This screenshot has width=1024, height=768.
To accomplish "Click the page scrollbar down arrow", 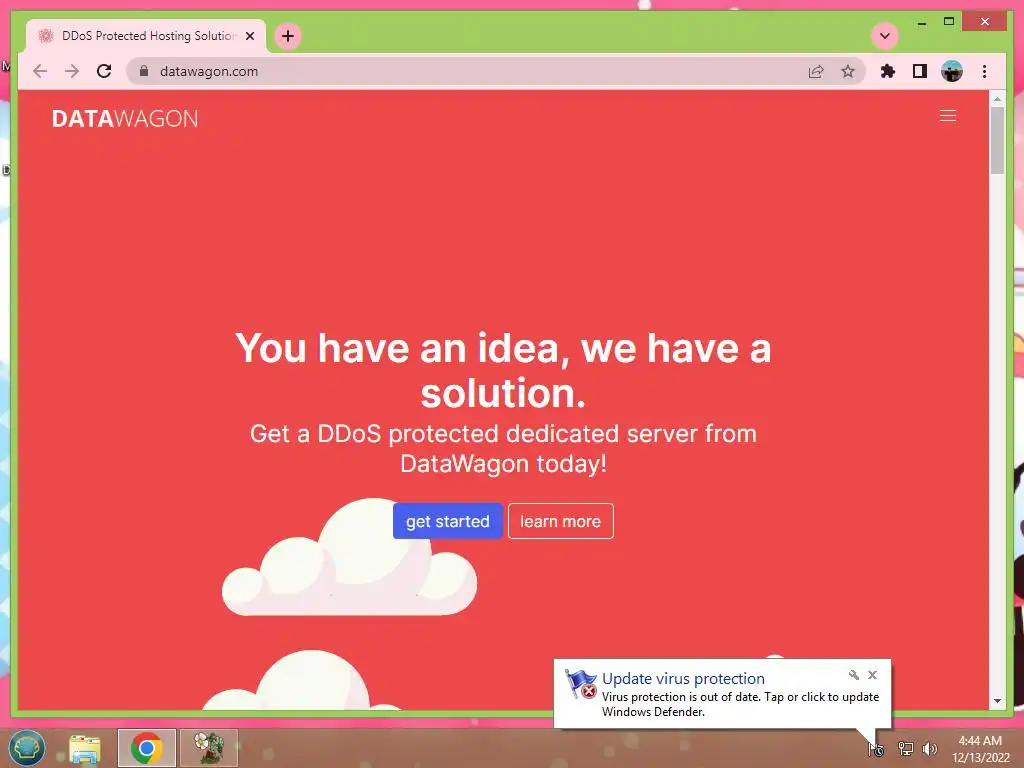I will pos(997,701).
